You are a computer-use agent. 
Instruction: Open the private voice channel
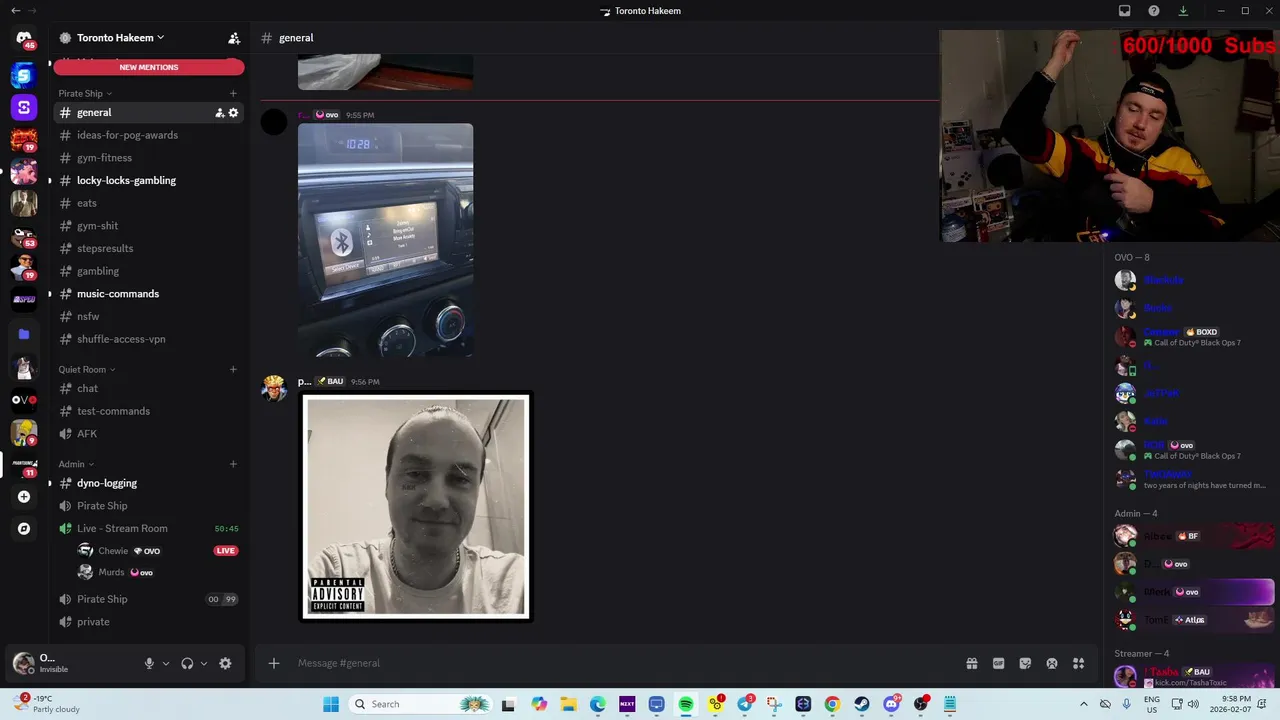149,622
